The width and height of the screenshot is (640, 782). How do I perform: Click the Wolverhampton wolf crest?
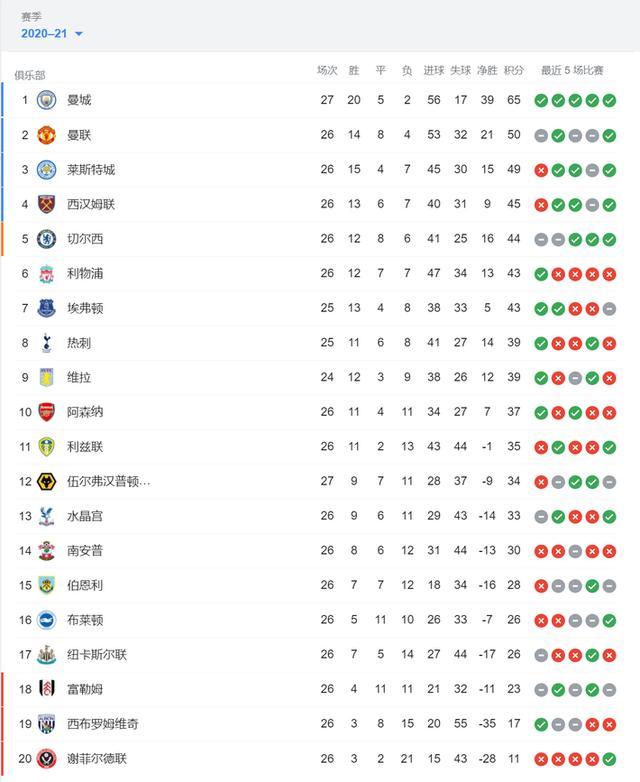pos(46,482)
